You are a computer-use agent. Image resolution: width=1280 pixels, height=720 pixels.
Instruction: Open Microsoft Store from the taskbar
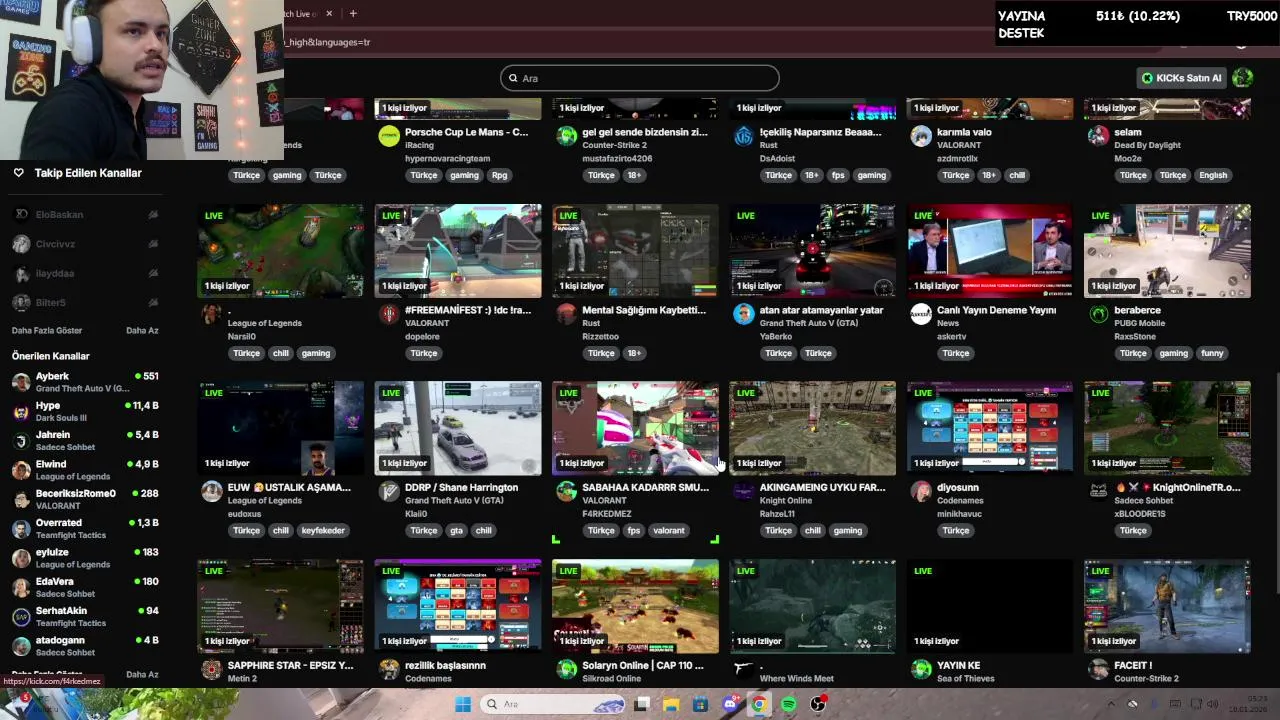700,704
